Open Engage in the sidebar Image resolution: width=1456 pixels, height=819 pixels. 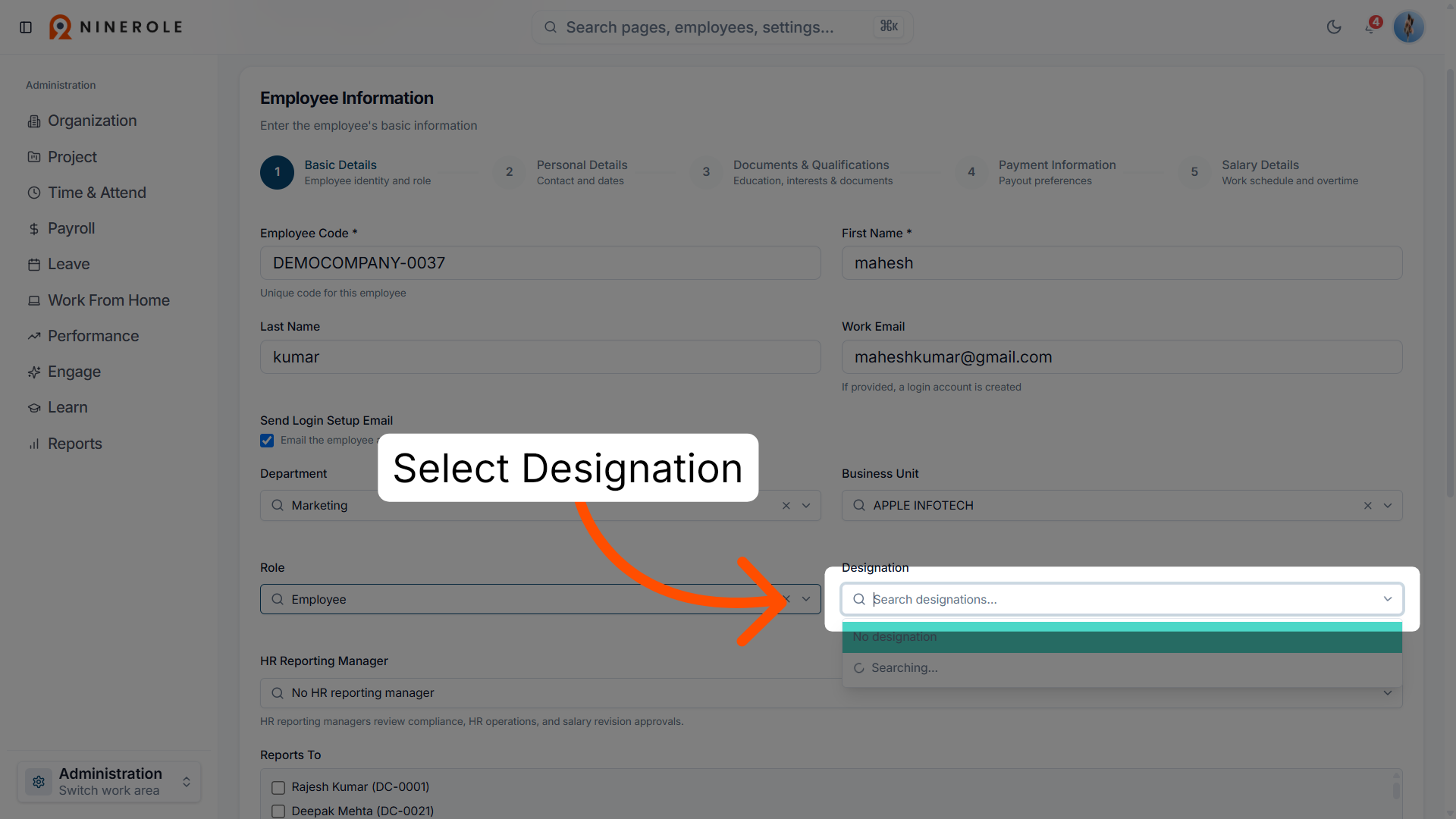pos(74,372)
